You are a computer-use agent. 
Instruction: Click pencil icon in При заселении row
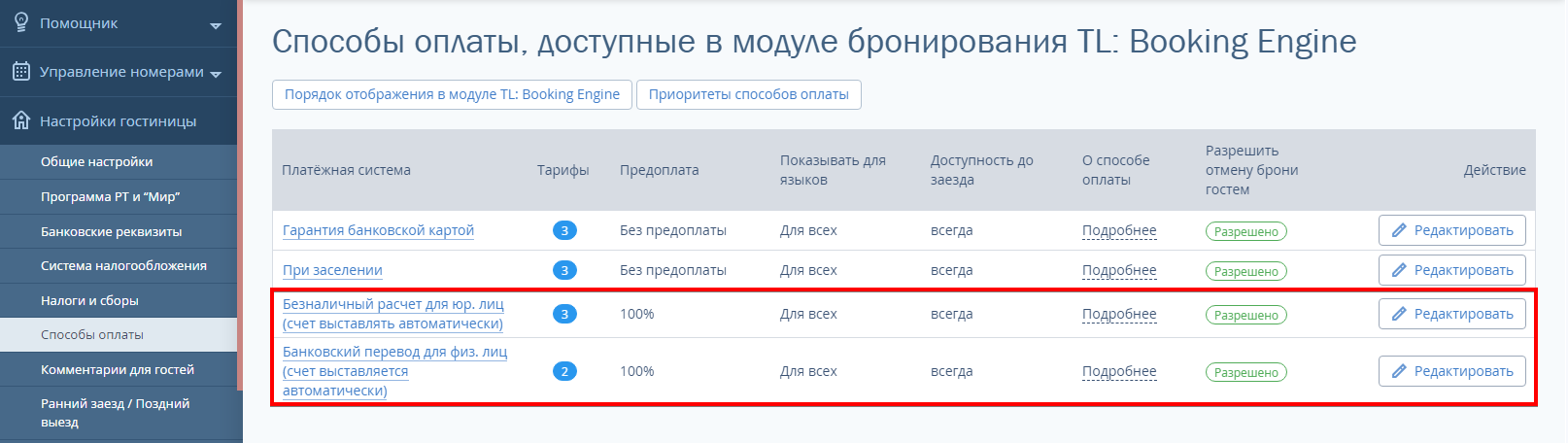click(1399, 270)
